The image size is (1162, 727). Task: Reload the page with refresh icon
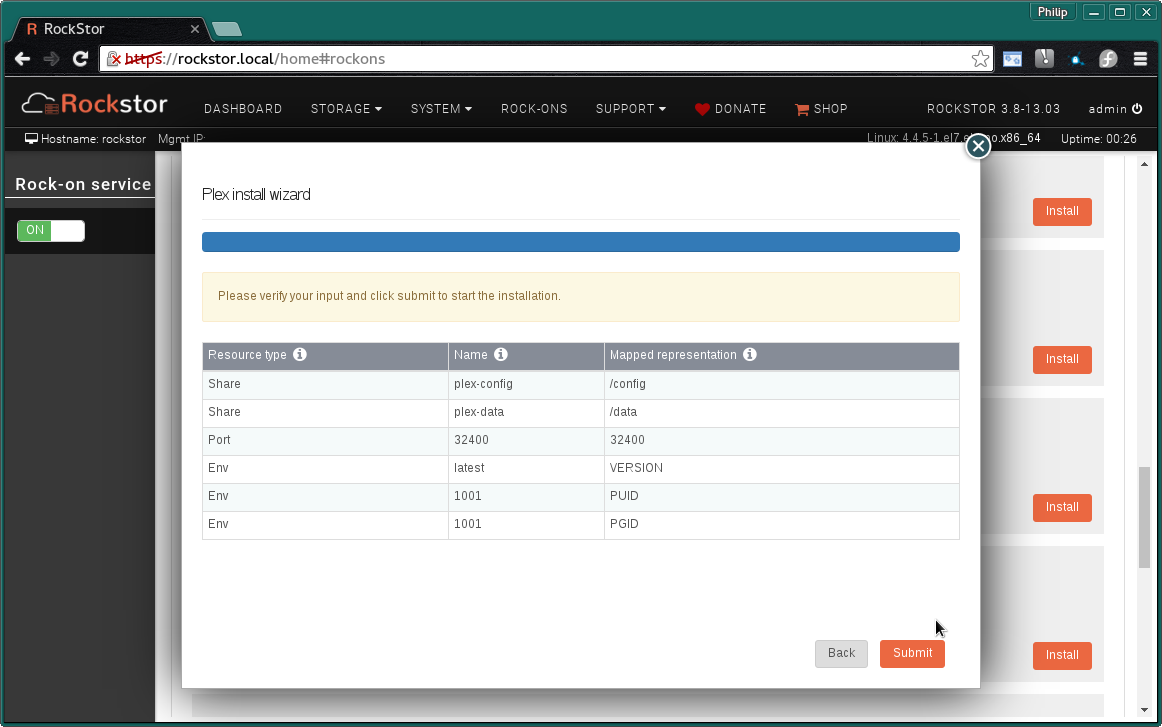tap(80, 59)
